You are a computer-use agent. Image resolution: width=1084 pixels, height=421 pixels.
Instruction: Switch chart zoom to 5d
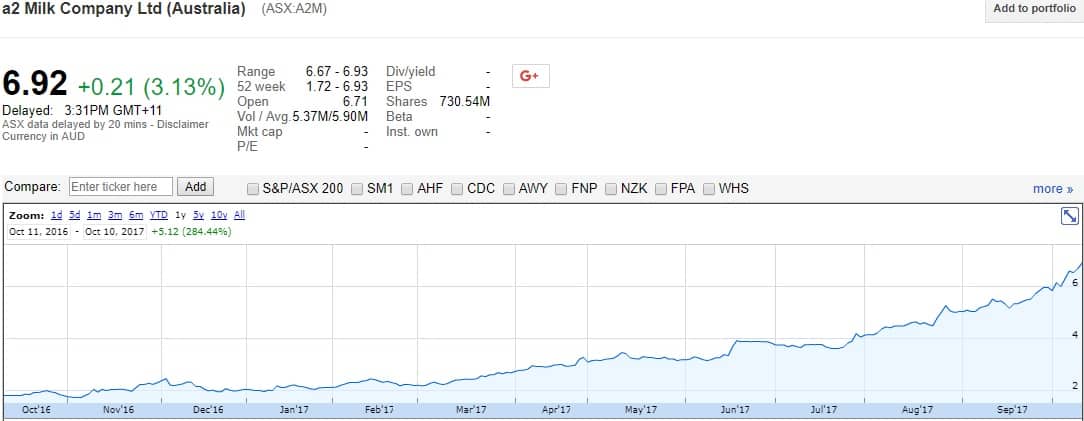tap(75, 215)
